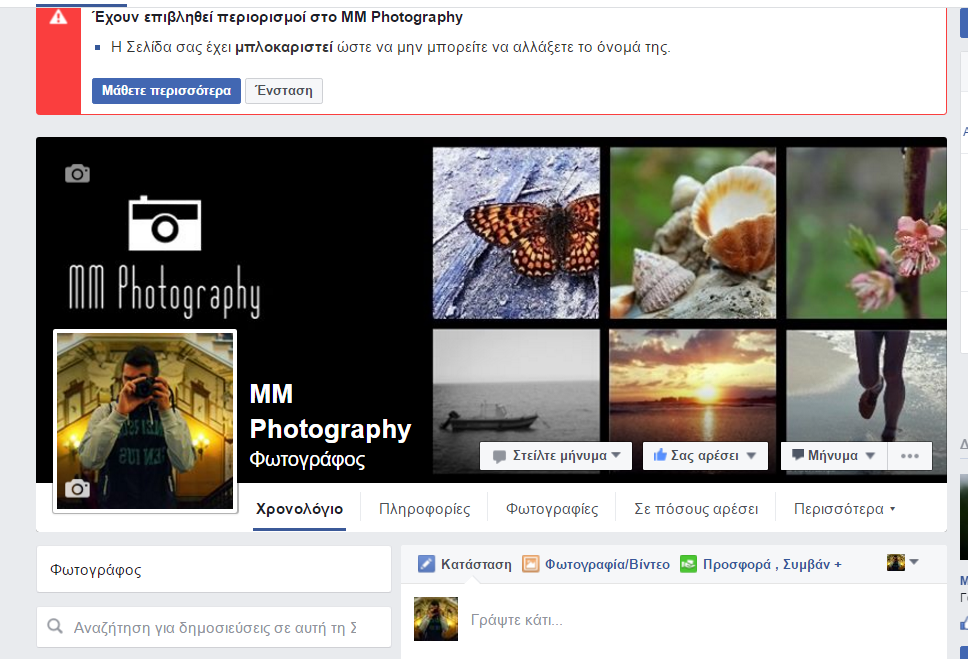Screen dimensions: 968x659
Task: Open the Μήνυμα dropdown button
Action: tap(834, 456)
